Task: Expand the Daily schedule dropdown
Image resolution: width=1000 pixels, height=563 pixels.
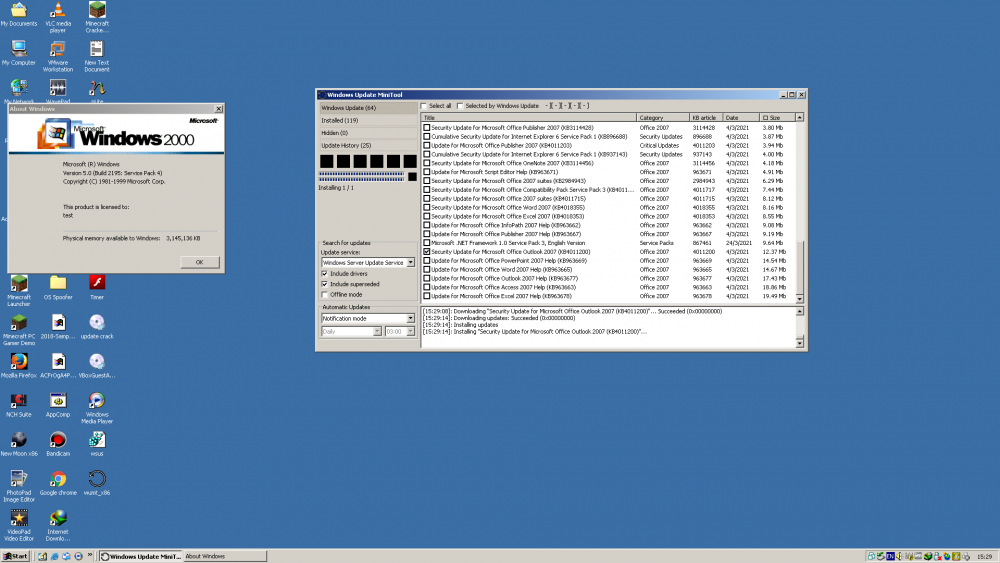Action: (377, 332)
